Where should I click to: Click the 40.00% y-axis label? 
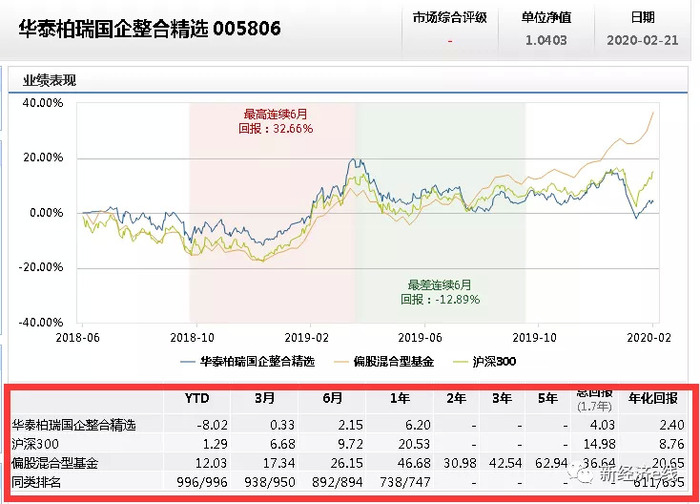[x=43, y=103]
